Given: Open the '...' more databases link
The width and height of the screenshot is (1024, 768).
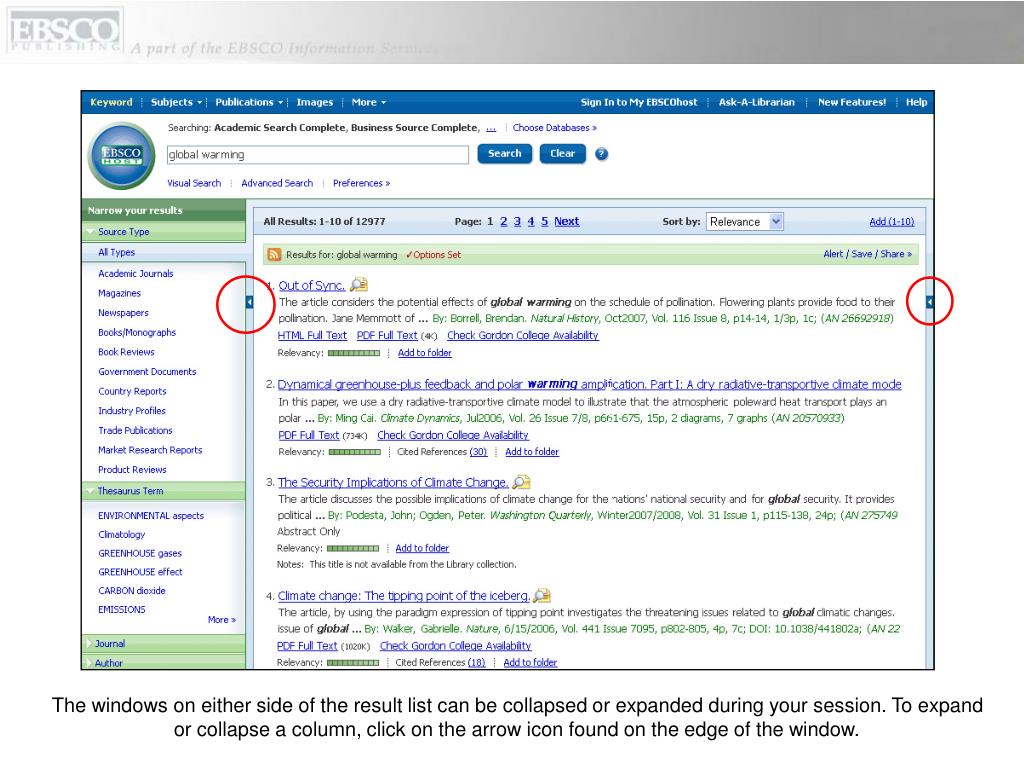Looking at the screenshot, I should 491,128.
